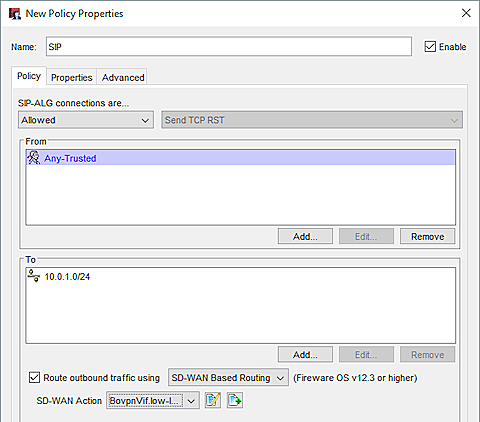This screenshot has width=480, height=422.
Task: Click the Any-Trusted alias icon
Action: pos(34,158)
